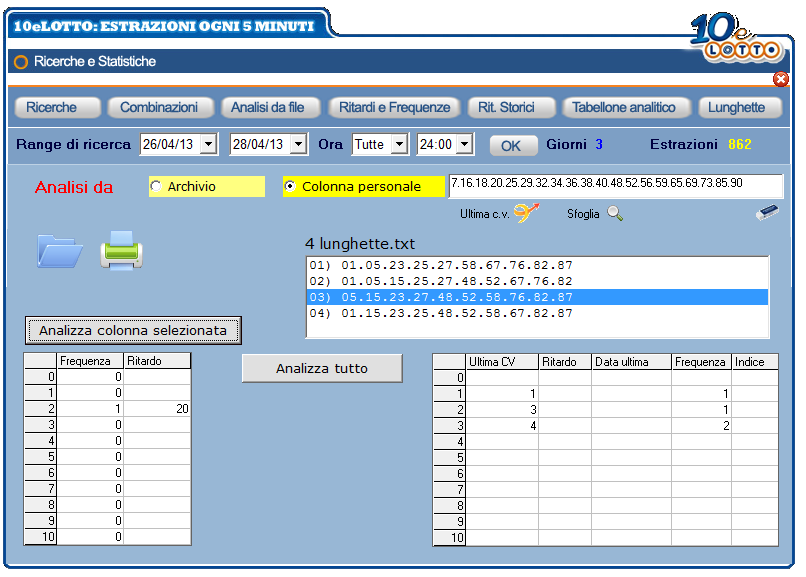Screen dimensions: 806x577
Task: Open the Ricerche tab
Action: click(57, 107)
